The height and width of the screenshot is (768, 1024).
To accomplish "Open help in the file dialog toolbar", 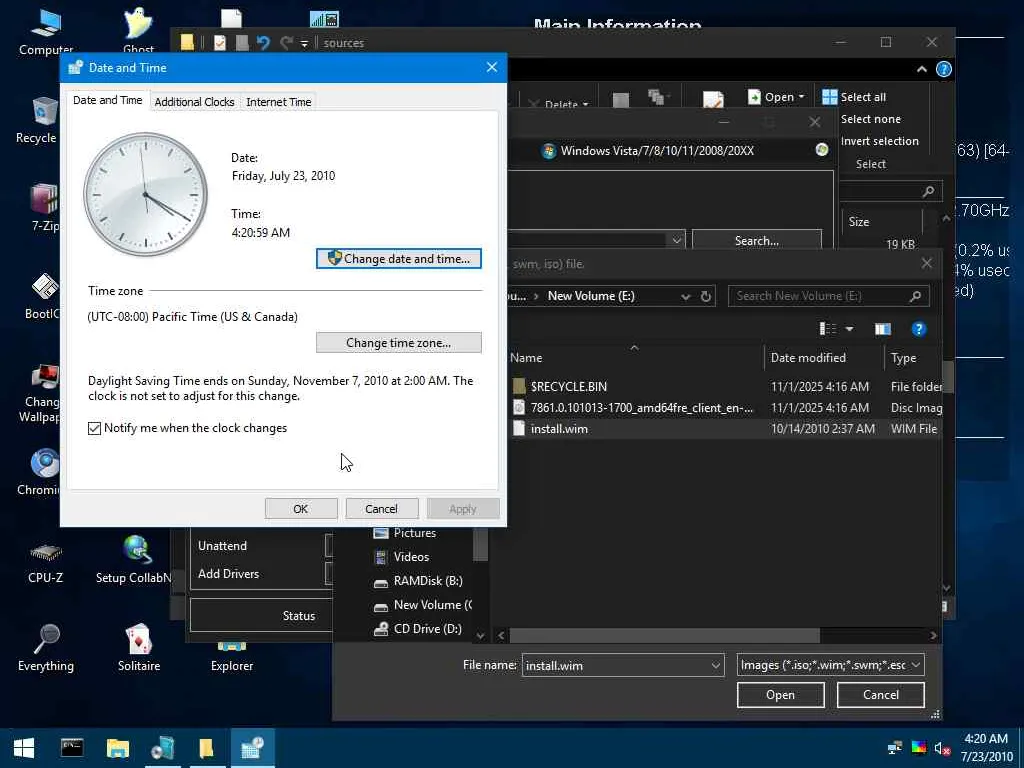I will [x=919, y=329].
